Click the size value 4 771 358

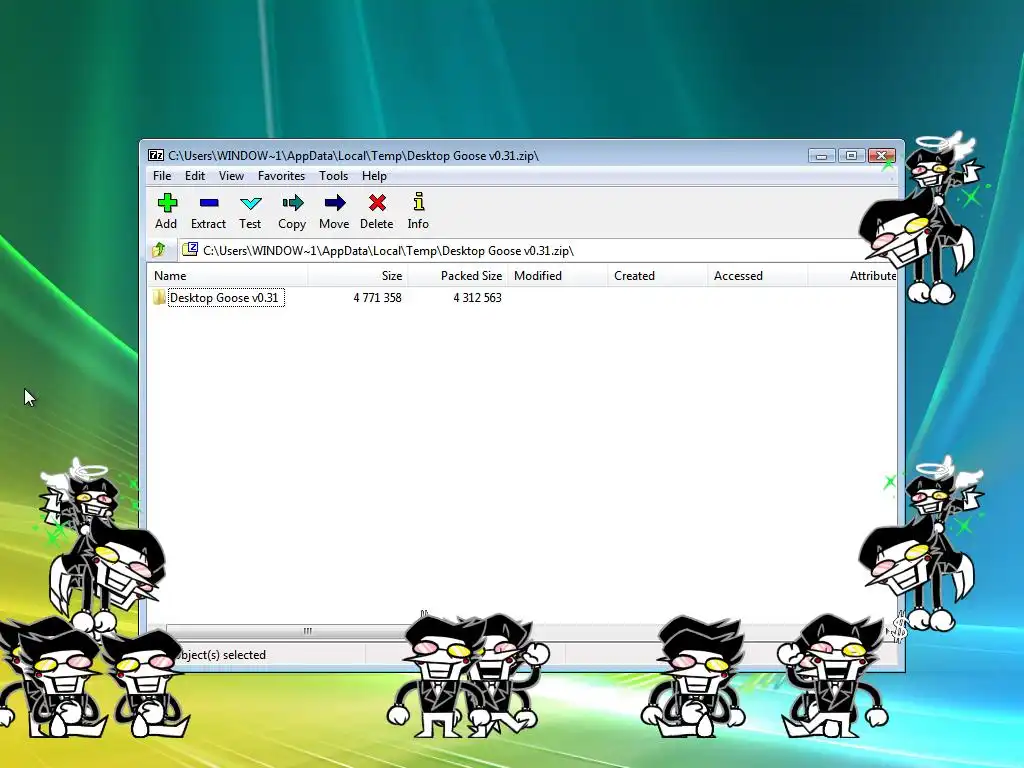377,298
